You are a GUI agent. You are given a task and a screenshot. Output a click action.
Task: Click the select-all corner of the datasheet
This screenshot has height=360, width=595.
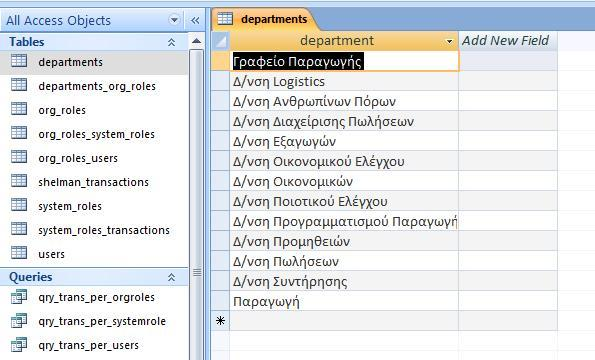(x=220, y=41)
